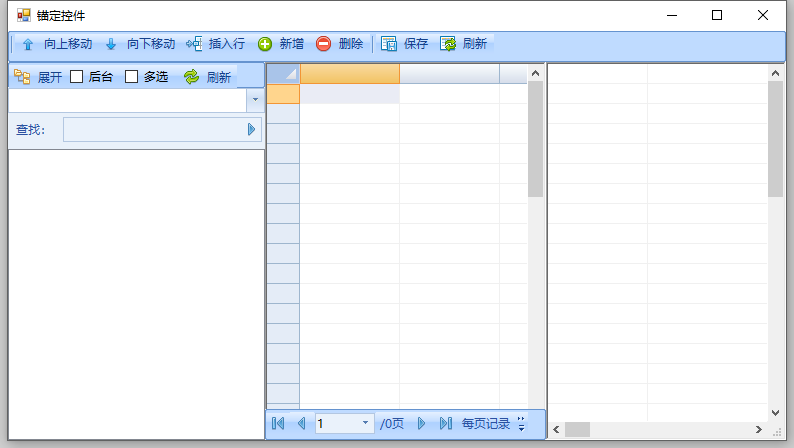Click the /0页 page count text
794x448 pixels.
392,423
